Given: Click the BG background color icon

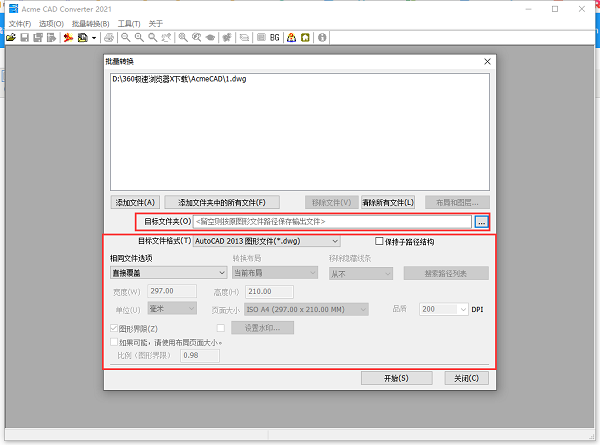Looking at the screenshot, I should pyautogui.click(x=275, y=37).
